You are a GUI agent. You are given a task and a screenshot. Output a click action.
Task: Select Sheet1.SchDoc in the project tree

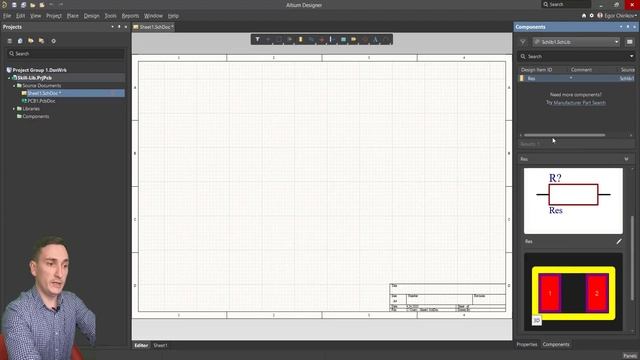point(44,93)
